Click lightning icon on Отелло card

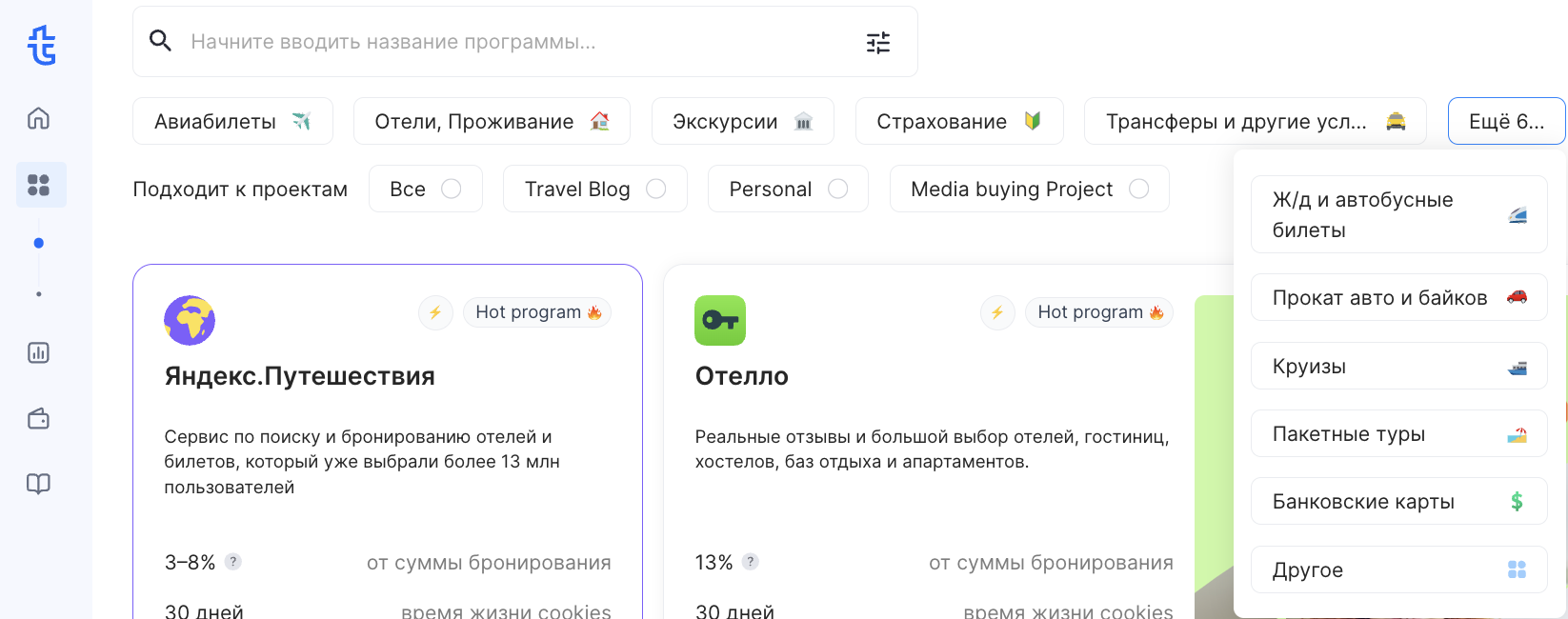click(997, 312)
